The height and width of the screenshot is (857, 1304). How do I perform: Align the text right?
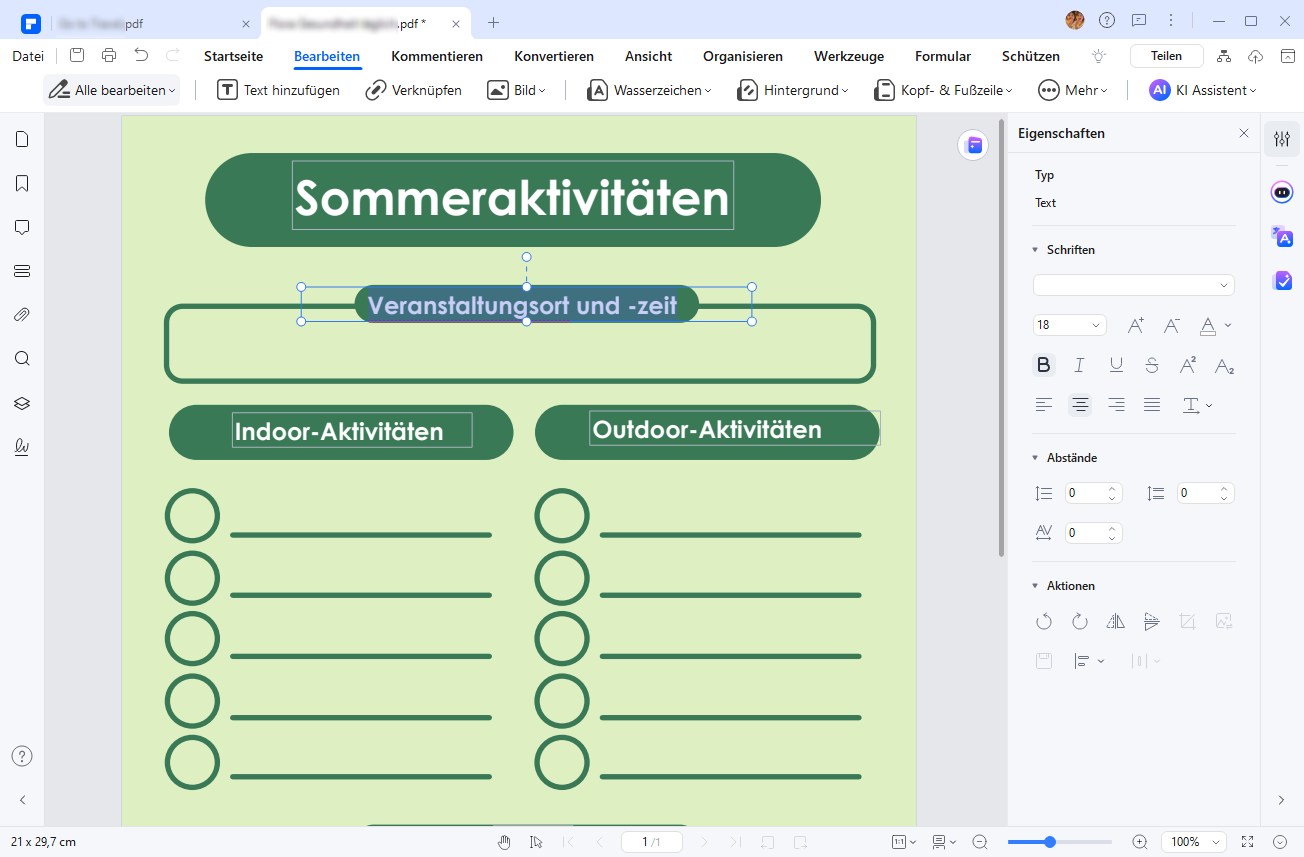1116,405
